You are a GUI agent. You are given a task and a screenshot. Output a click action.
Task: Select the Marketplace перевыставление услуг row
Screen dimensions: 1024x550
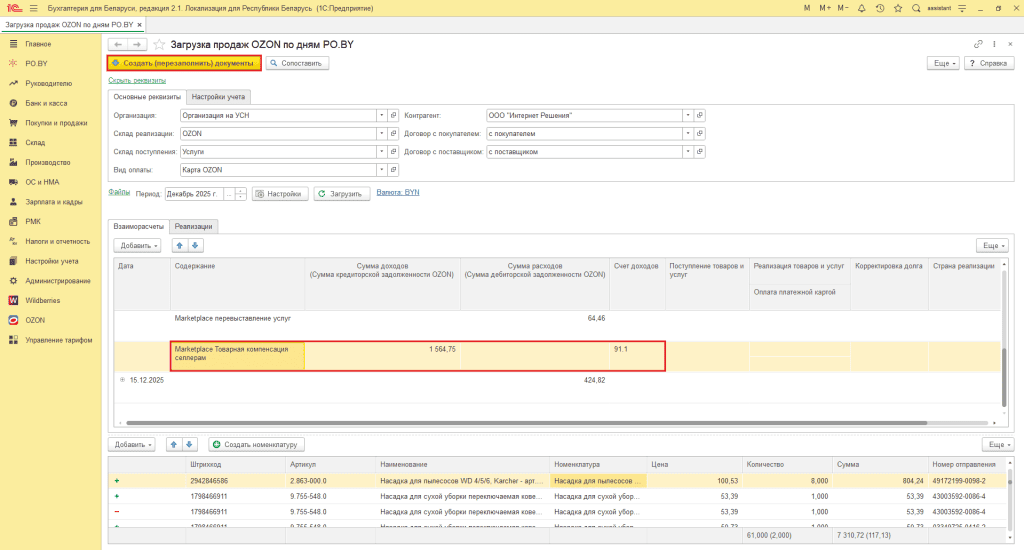(556, 325)
